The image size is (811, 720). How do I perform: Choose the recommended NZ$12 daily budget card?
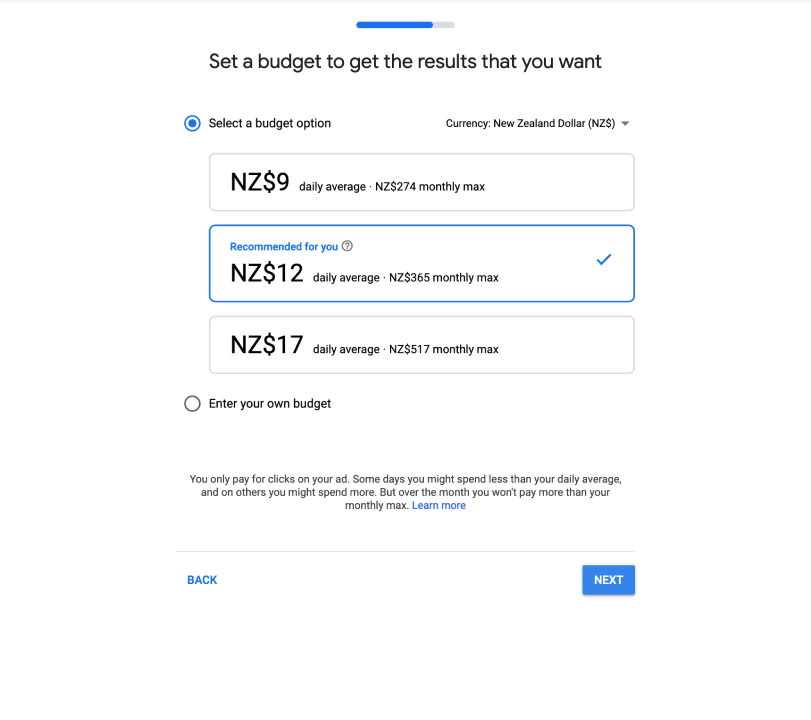point(422,263)
